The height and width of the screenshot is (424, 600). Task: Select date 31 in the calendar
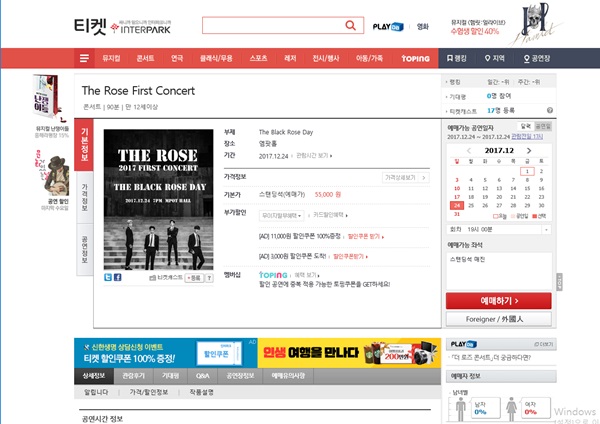pyautogui.click(x=457, y=214)
